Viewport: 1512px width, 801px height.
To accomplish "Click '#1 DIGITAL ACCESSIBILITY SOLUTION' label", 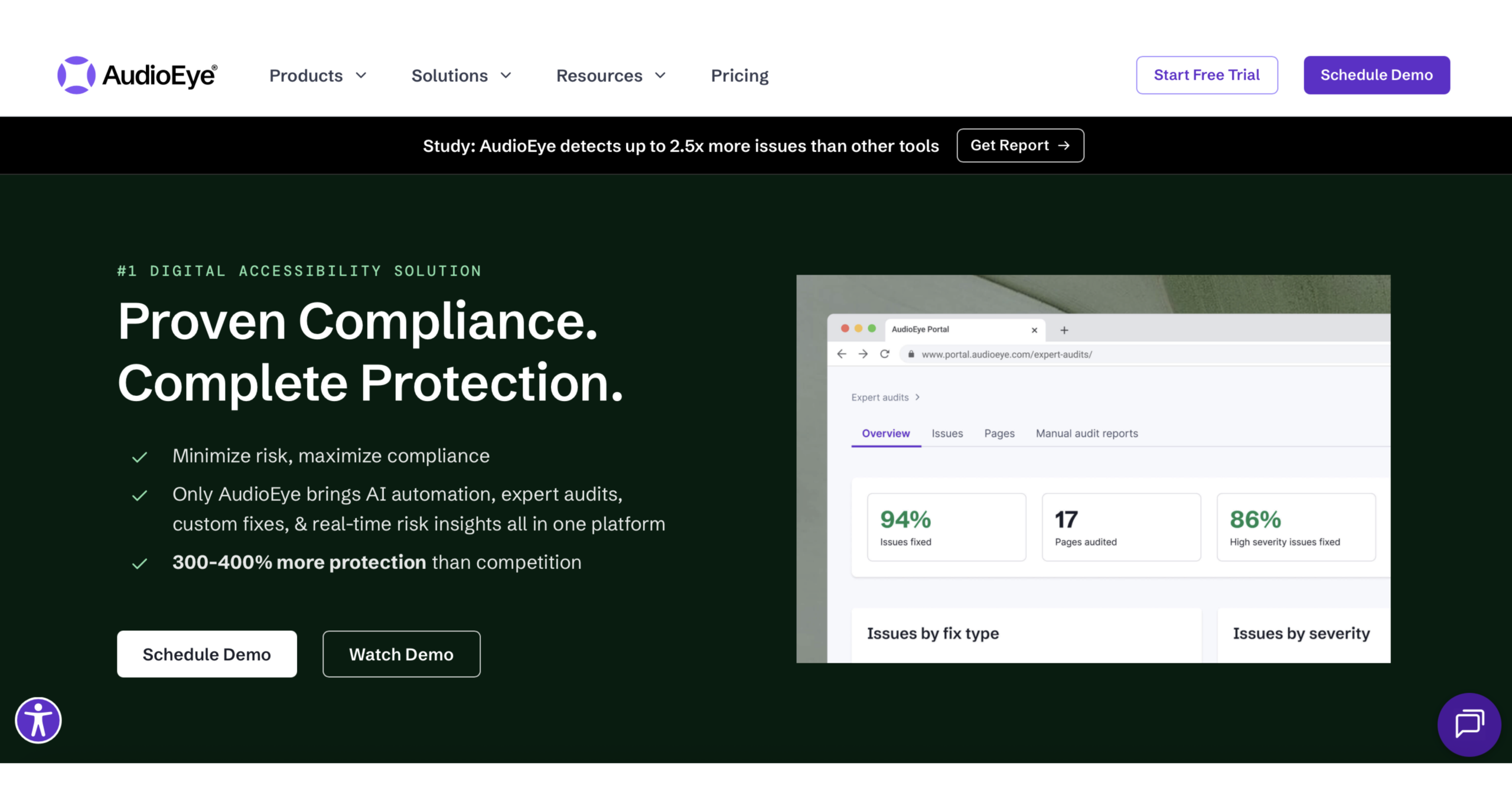I will coord(299,271).
